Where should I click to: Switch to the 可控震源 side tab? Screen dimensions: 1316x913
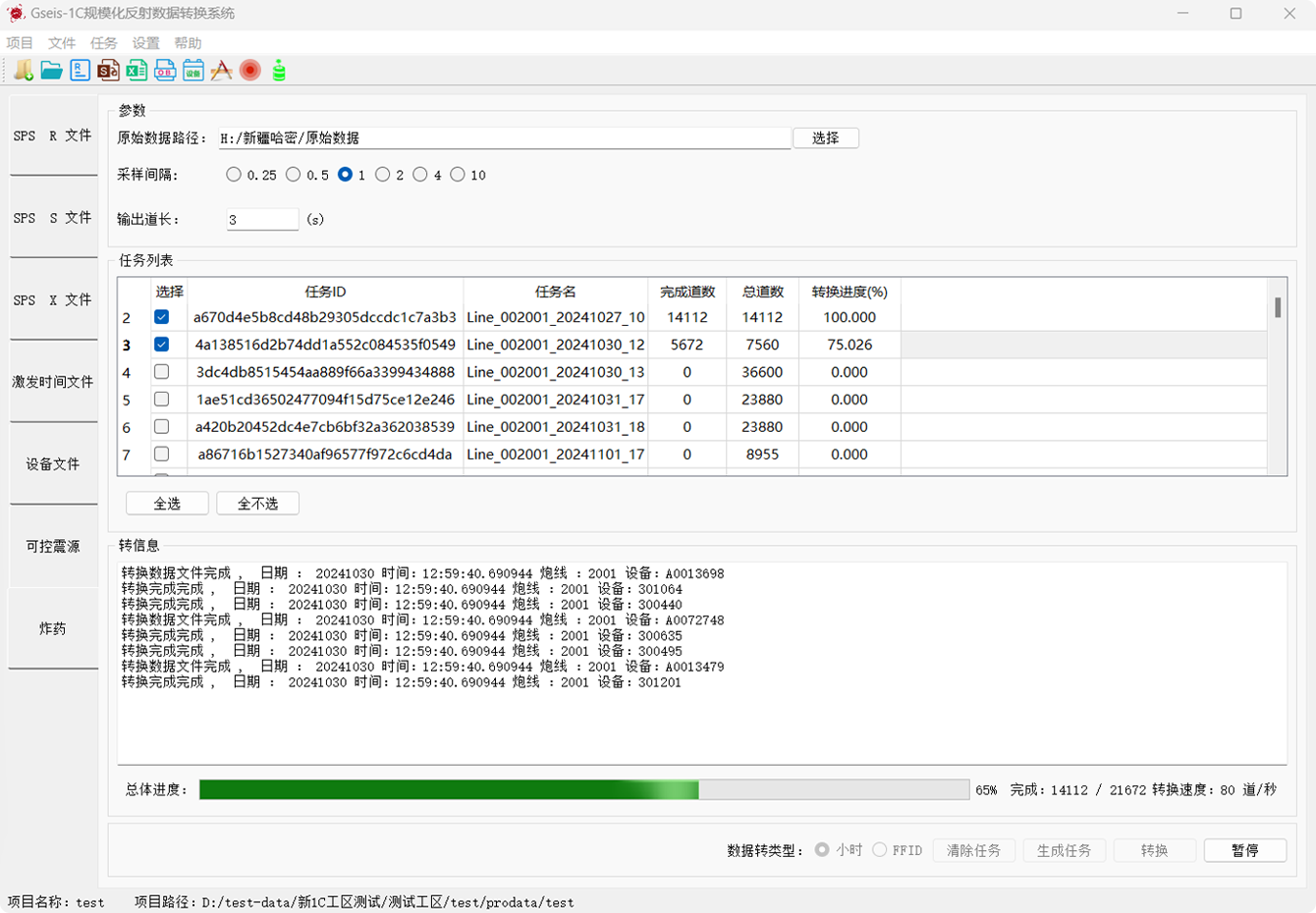[53, 547]
